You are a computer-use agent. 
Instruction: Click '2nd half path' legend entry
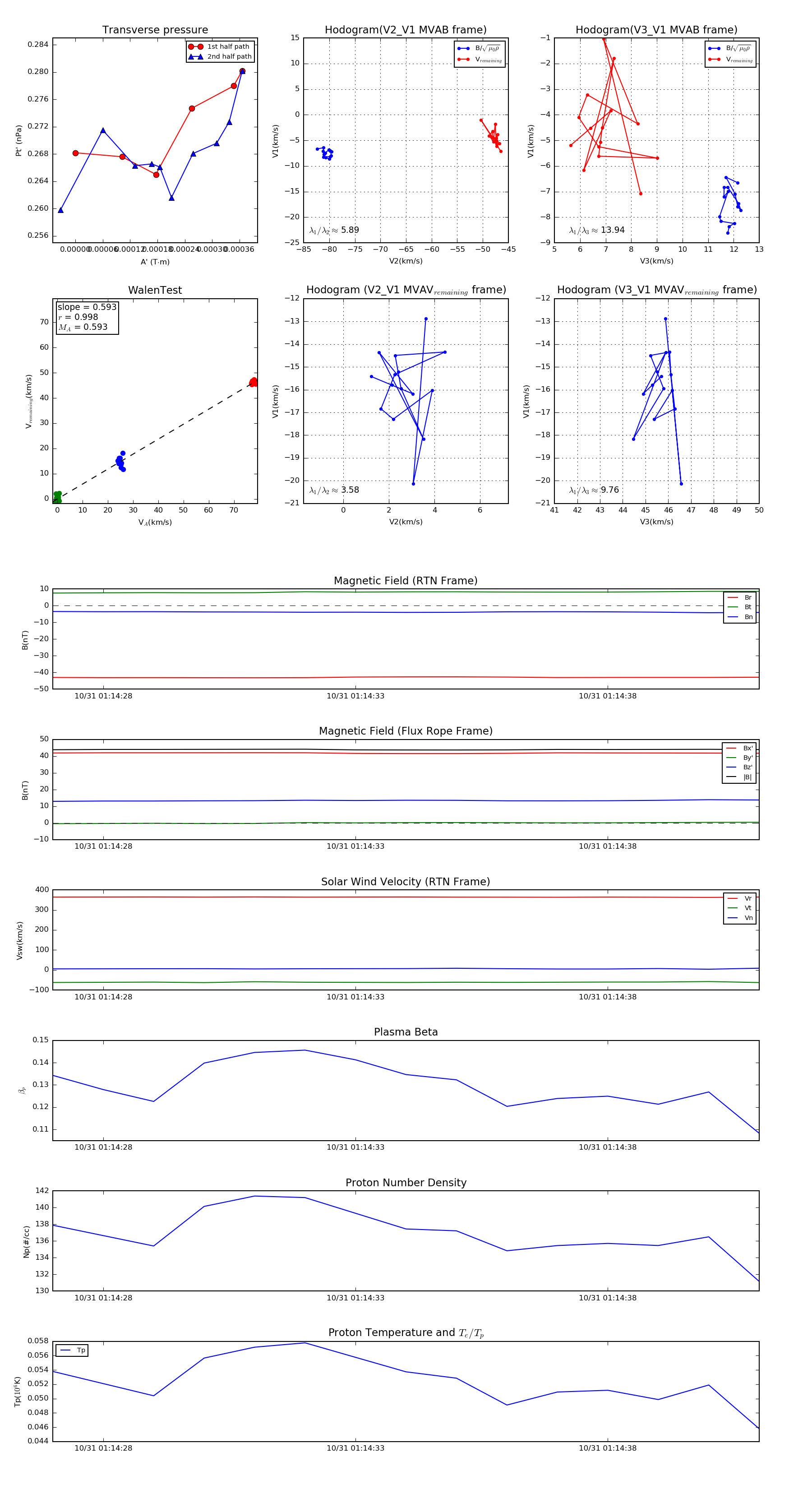(220, 57)
